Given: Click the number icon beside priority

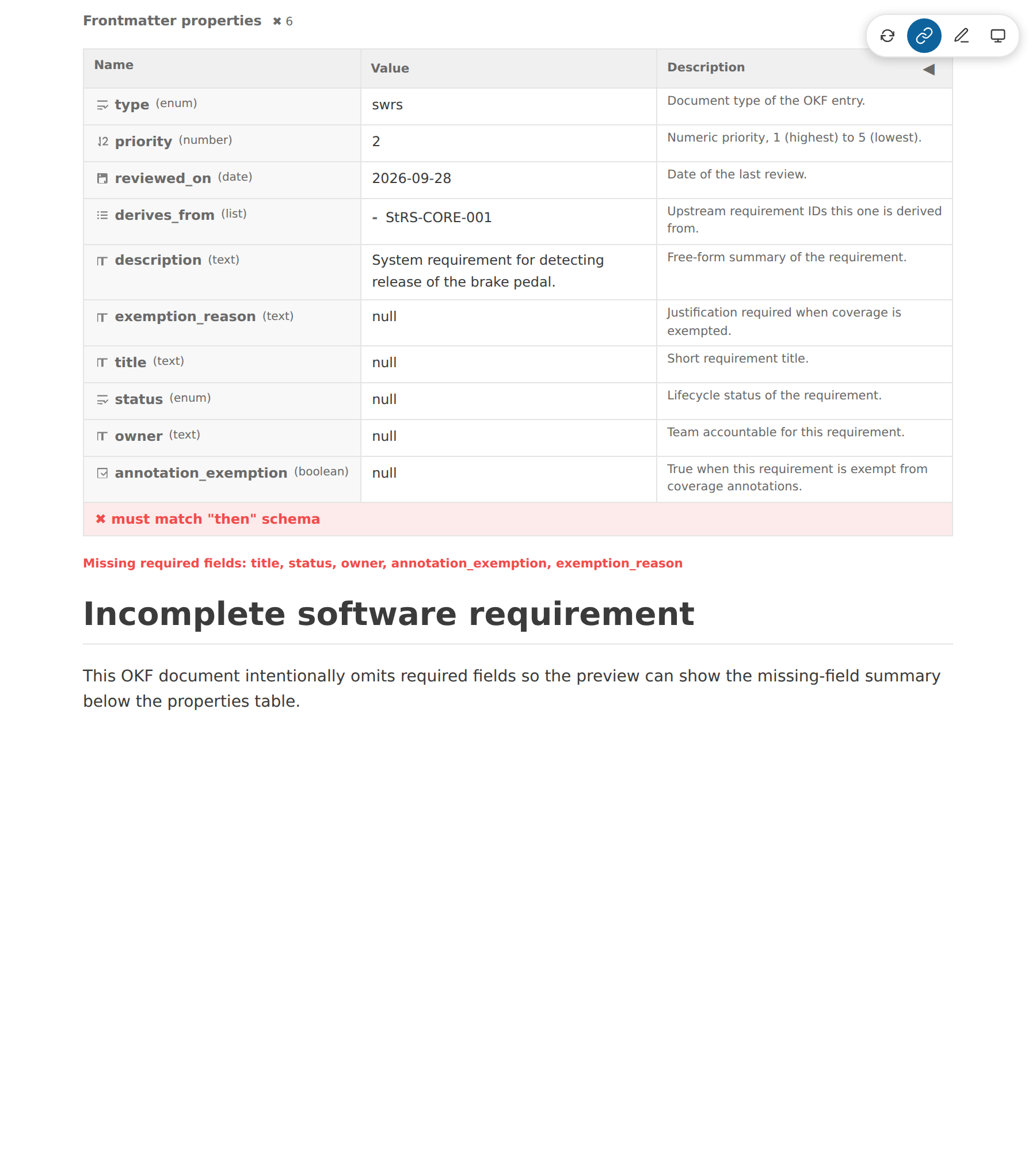Looking at the screenshot, I should (102, 142).
